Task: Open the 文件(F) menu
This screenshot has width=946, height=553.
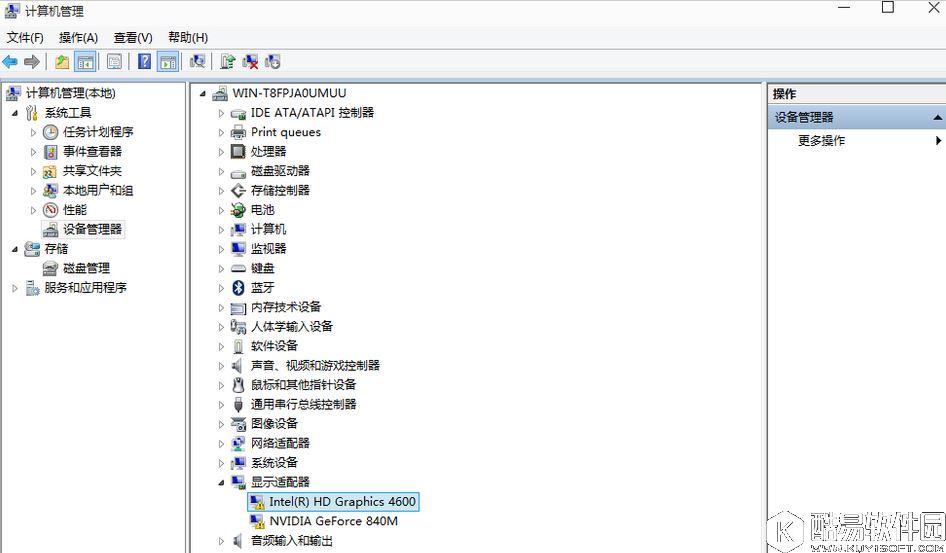Action: (x=25, y=37)
